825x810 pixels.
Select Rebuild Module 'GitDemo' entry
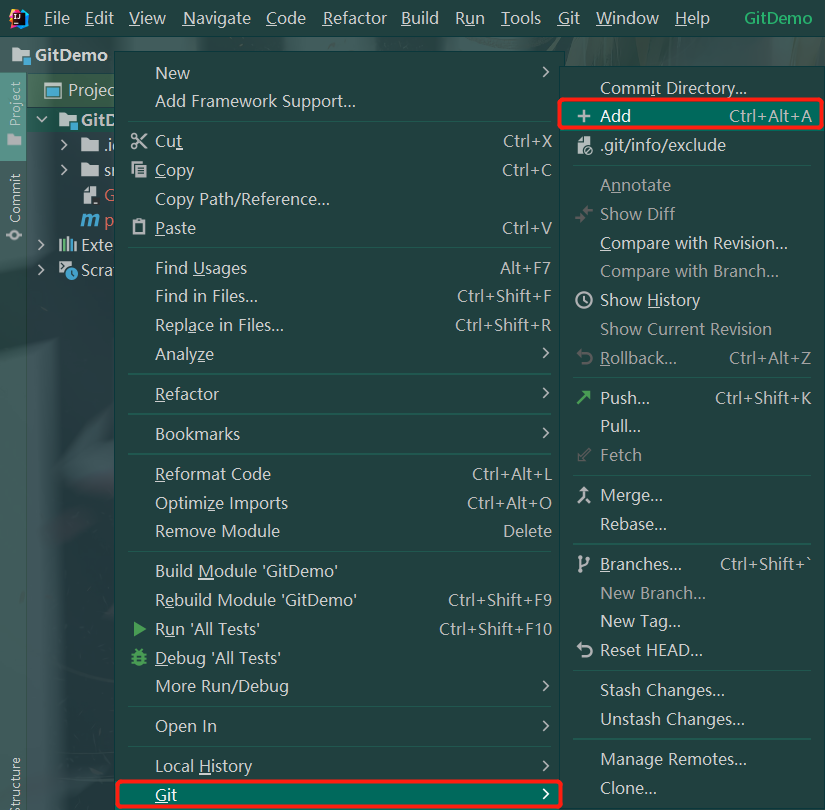(x=339, y=599)
